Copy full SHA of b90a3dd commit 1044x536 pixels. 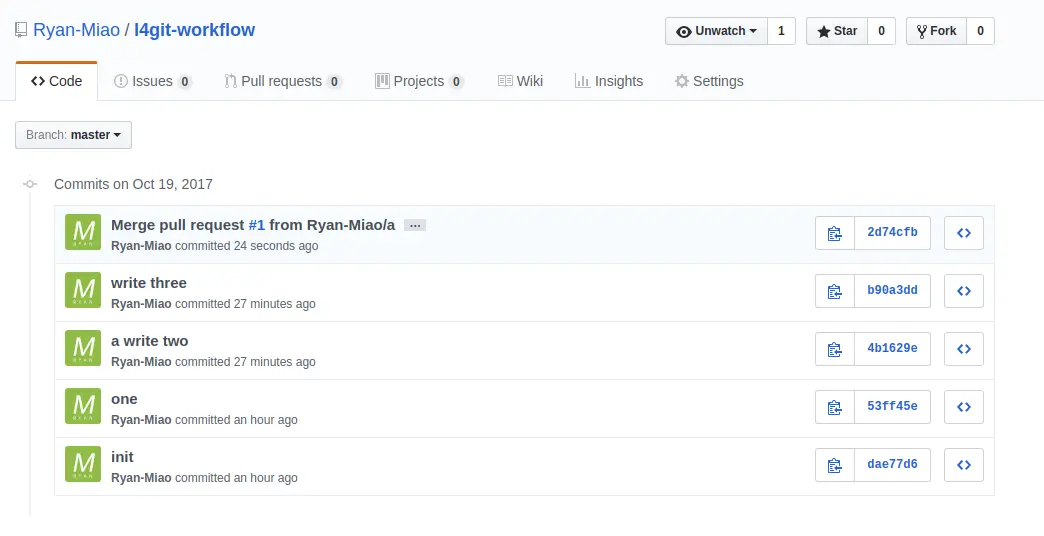[x=834, y=291]
